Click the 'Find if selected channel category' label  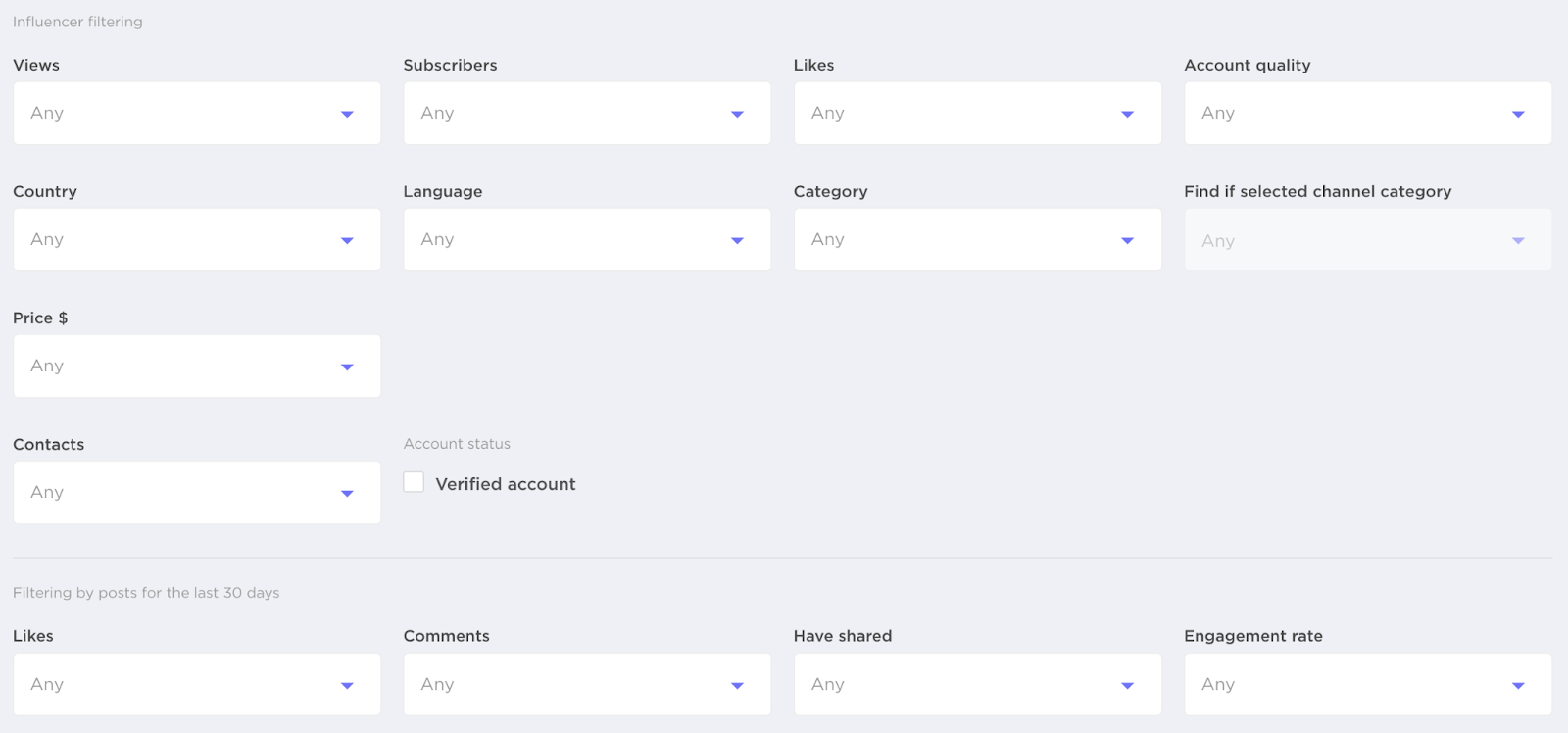(1317, 191)
